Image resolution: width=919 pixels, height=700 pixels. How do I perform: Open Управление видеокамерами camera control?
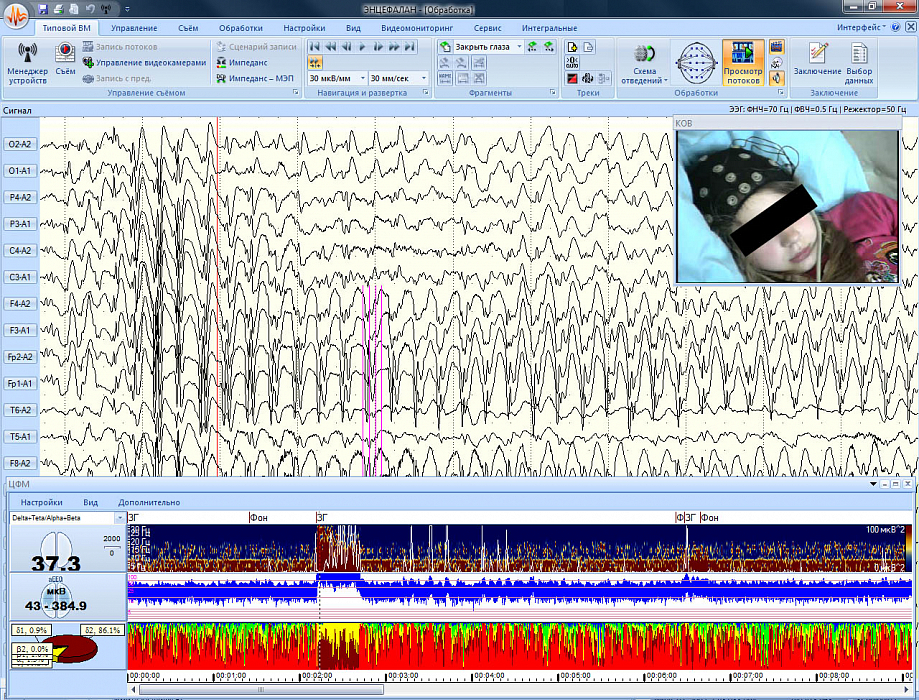[150, 62]
